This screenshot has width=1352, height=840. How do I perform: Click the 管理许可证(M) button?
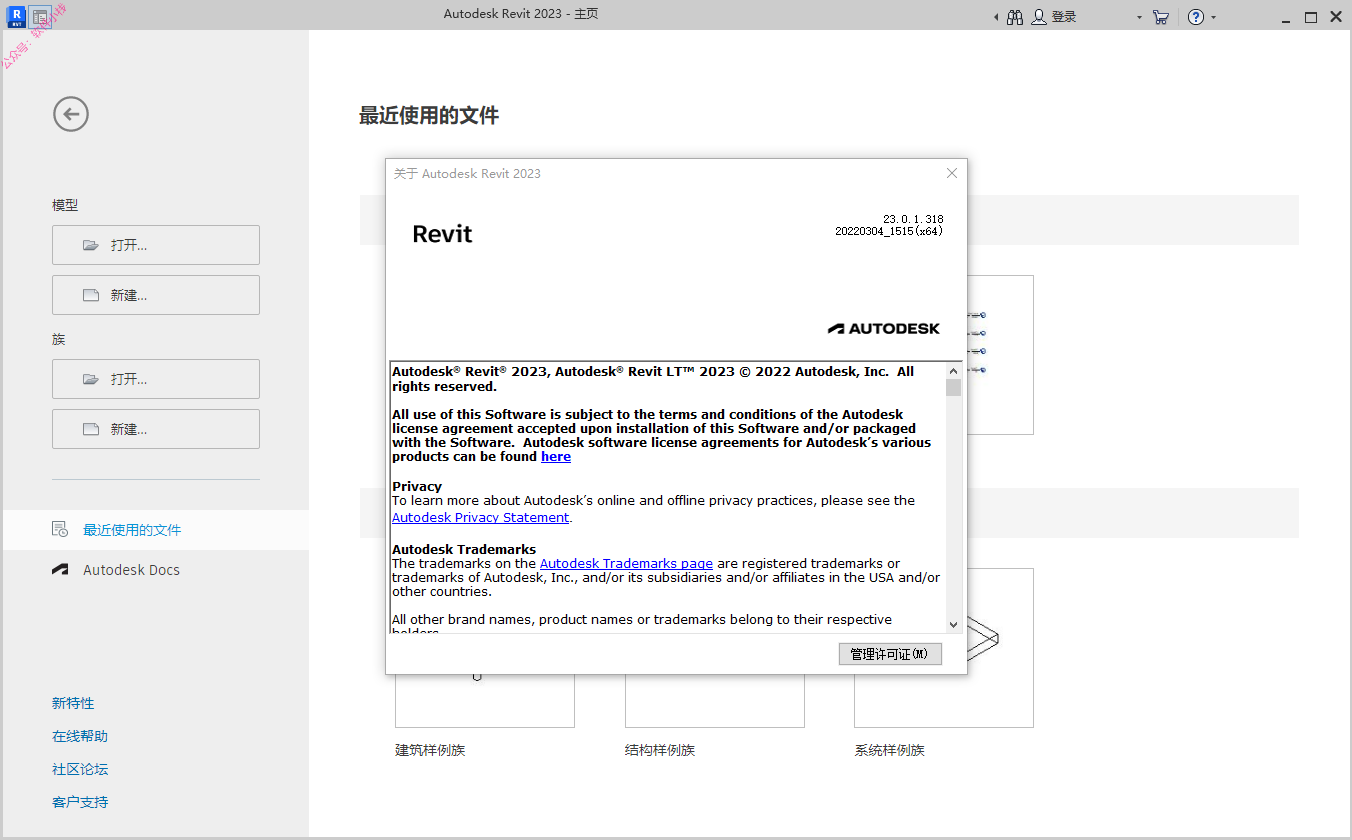(x=890, y=654)
